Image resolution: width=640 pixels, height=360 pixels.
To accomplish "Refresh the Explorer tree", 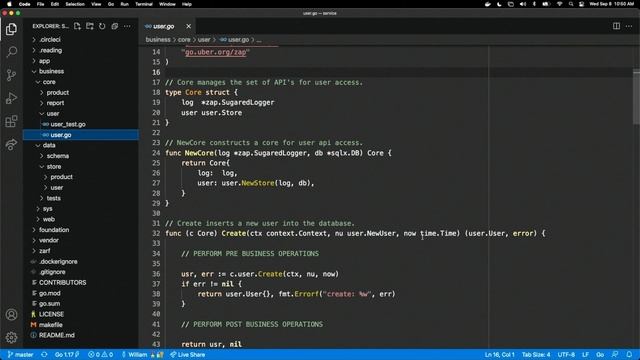I will click(102, 26).
